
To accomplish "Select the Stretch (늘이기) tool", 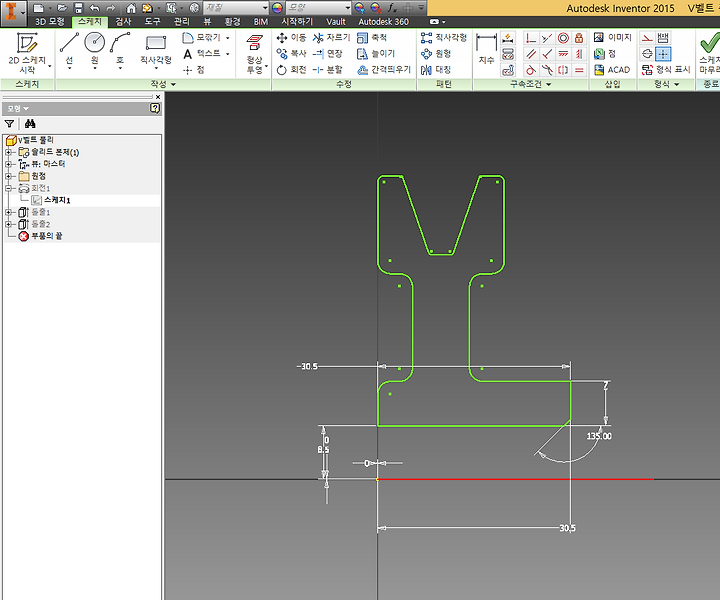I will coord(376,54).
